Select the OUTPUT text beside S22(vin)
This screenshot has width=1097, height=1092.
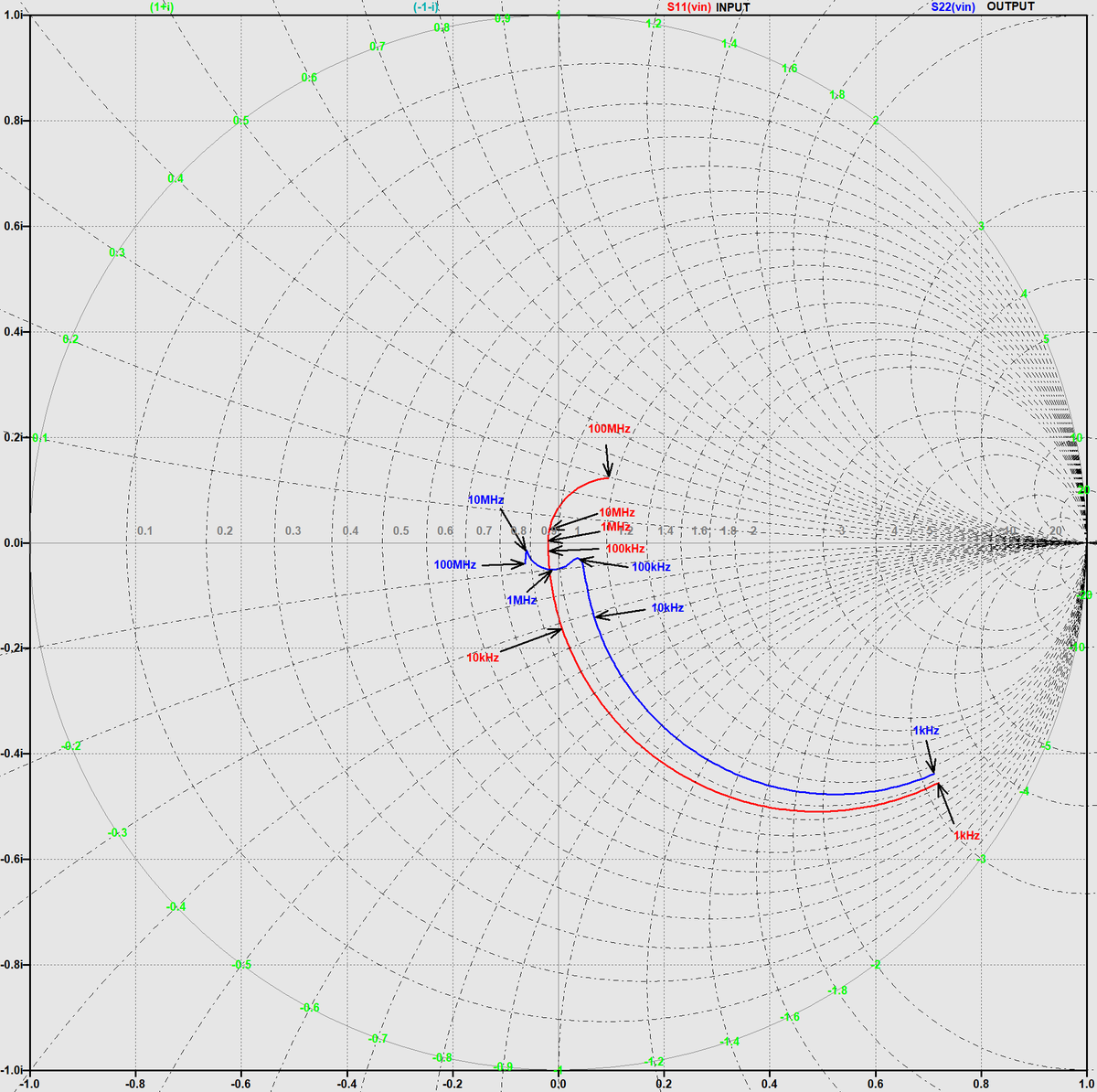pos(1011,6)
